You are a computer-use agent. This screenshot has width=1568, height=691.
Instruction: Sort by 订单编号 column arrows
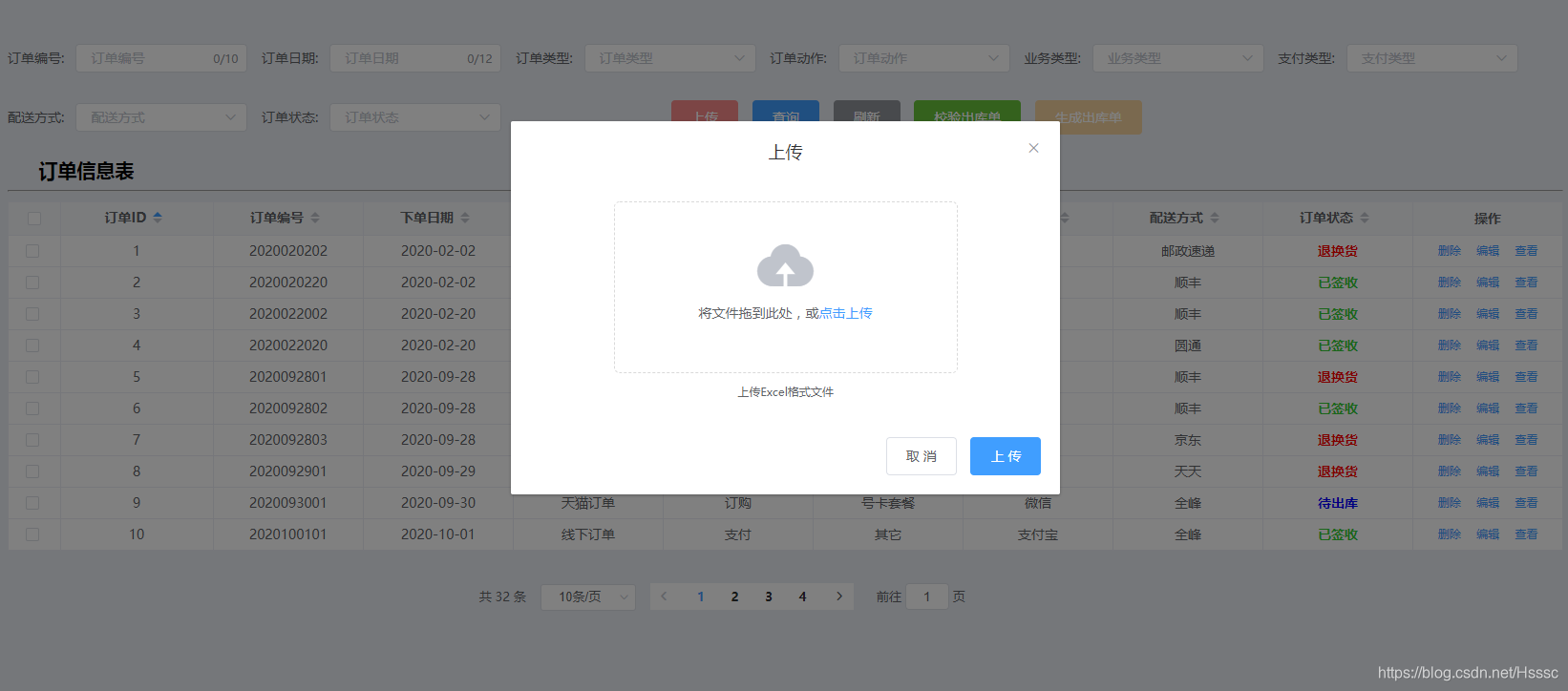point(315,218)
